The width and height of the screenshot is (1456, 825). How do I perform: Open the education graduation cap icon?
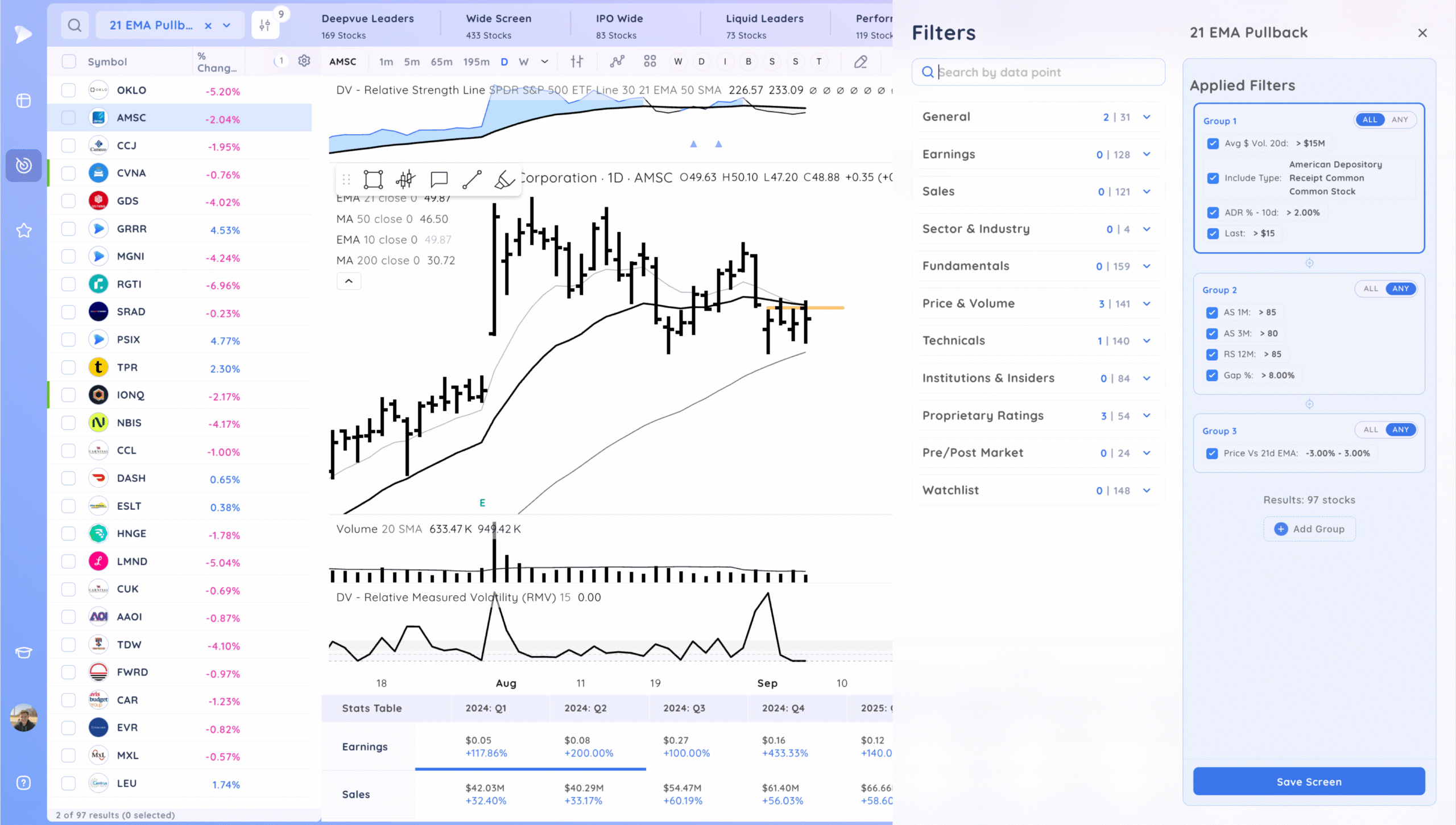tap(23, 652)
